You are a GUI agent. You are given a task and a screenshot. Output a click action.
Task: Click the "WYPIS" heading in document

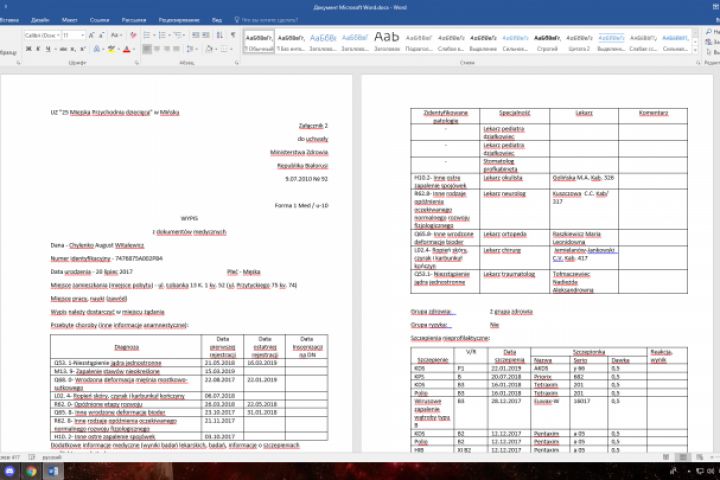point(189,219)
